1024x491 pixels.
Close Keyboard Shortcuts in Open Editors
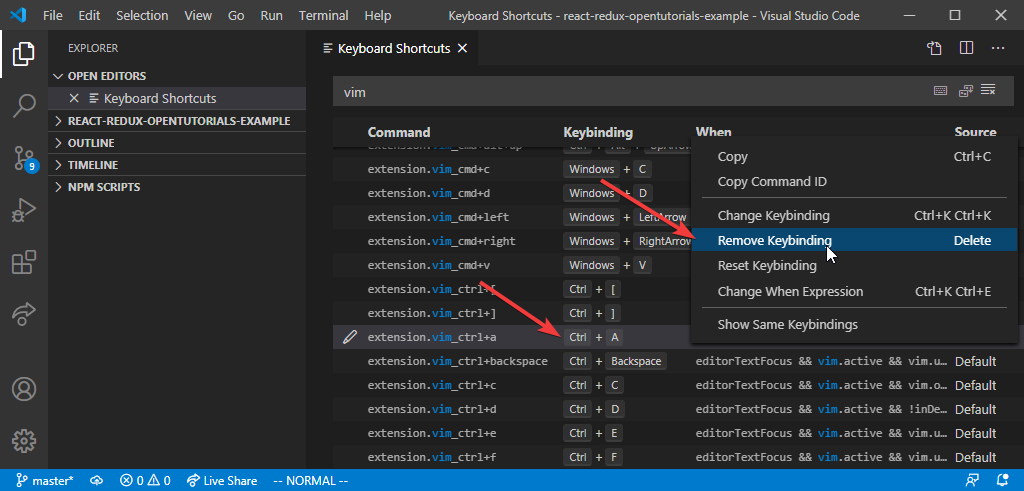74,99
